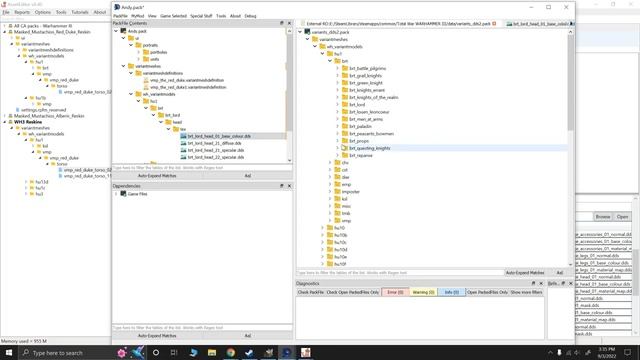Expand the brt_grail_knights folder

pyautogui.click(x=338, y=76)
